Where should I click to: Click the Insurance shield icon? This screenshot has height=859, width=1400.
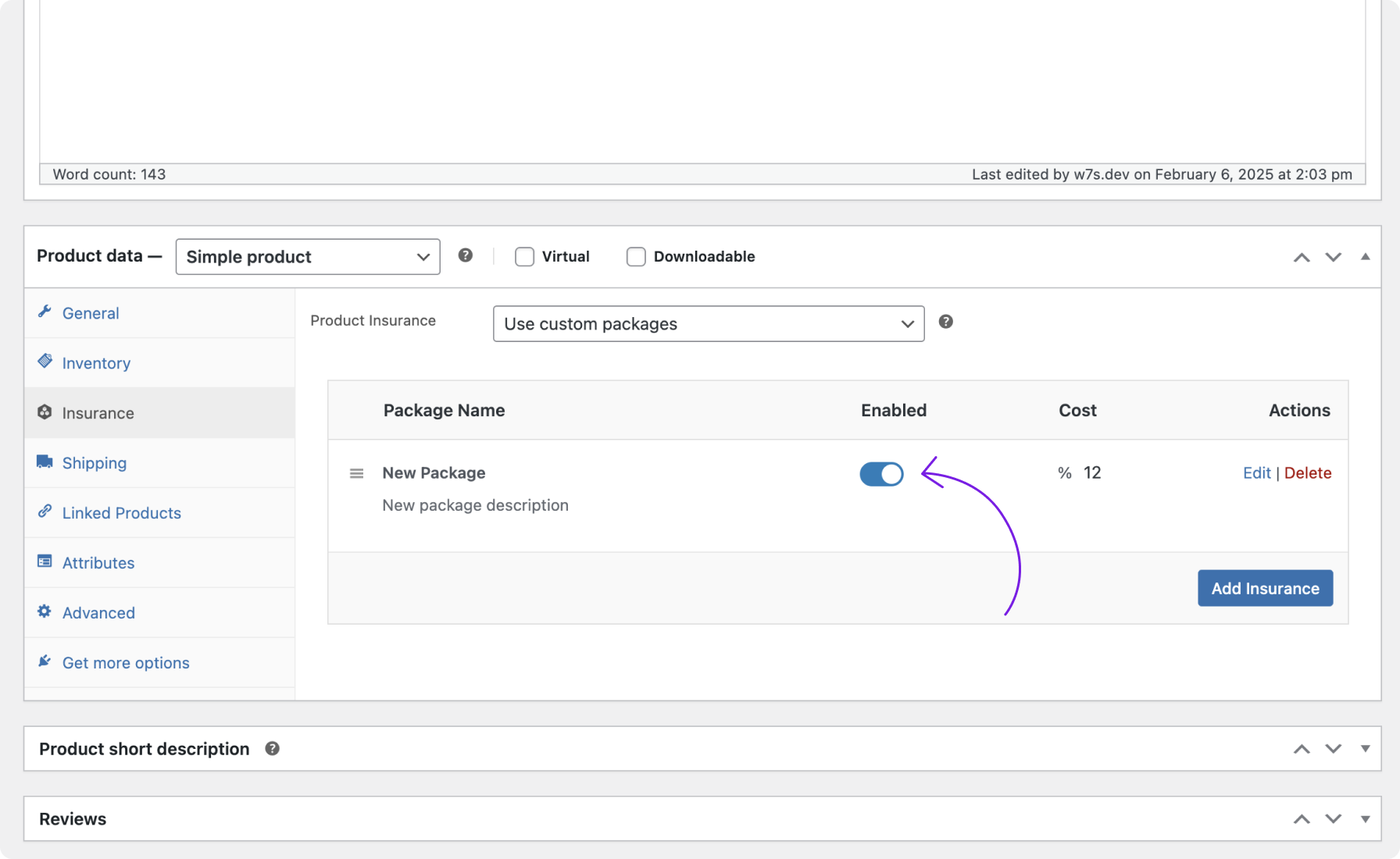coord(45,412)
